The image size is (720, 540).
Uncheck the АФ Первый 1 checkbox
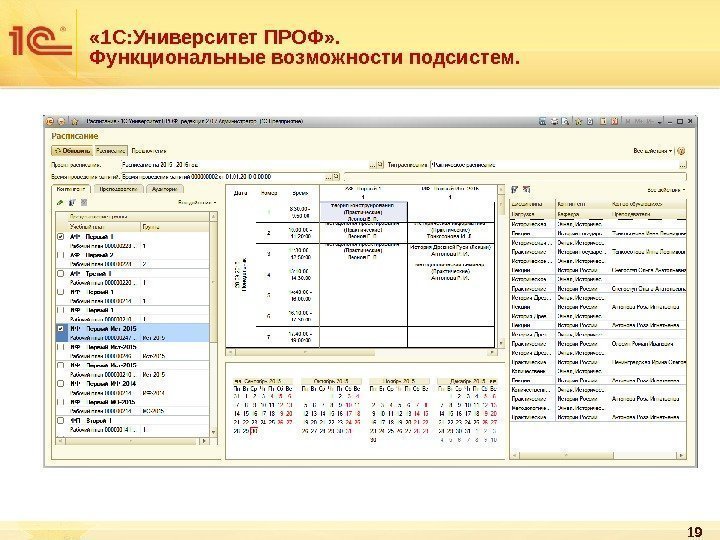[61, 237]
